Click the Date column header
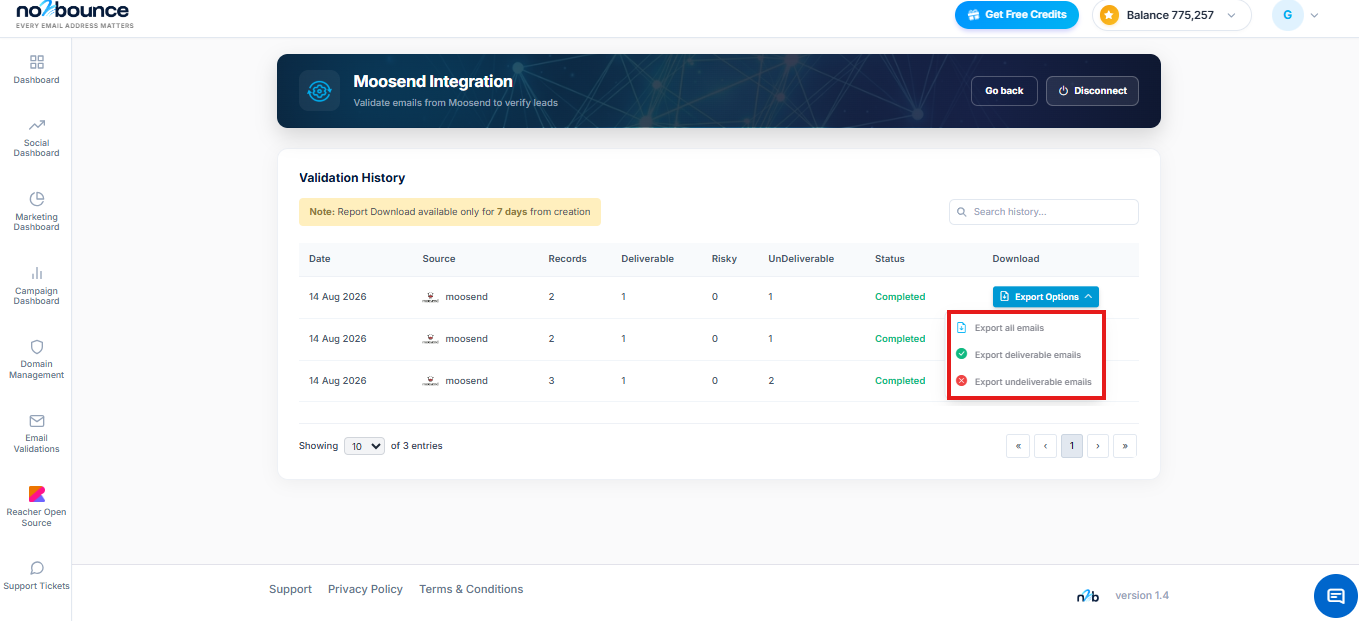The width and height of the screenshot is (1359, 621). pos(320,259)
